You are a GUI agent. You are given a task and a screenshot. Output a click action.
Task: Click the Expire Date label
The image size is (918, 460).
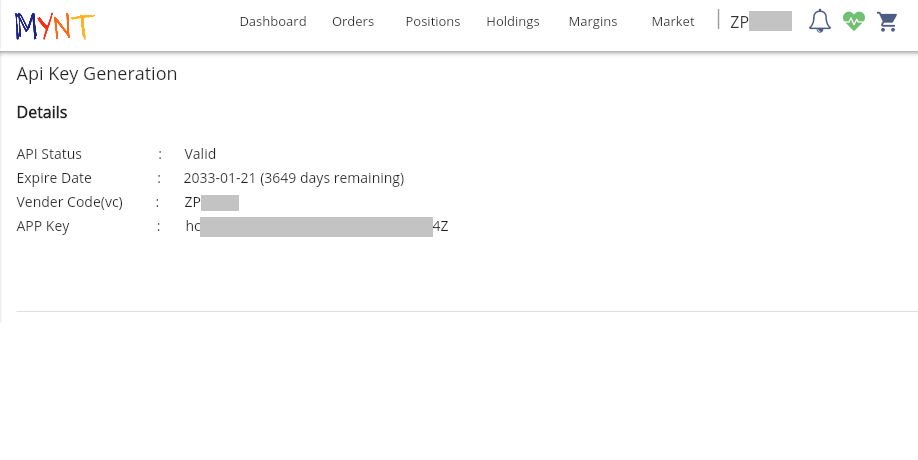click(54, 178)
